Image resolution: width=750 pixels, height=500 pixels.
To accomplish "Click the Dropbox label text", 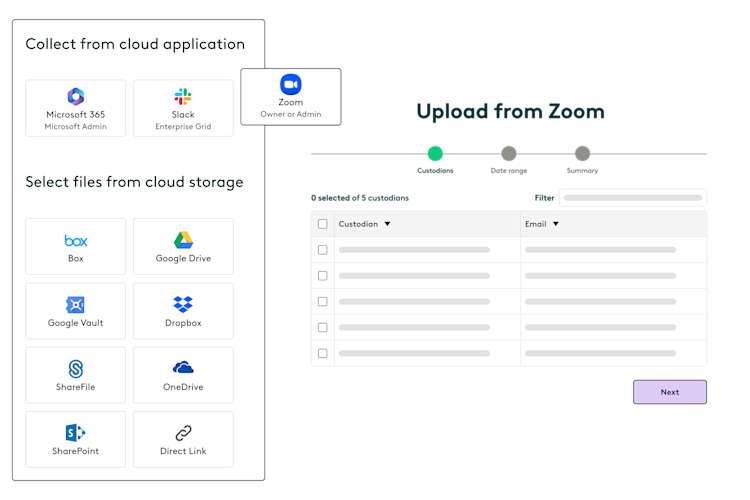I will click(183, 323).
